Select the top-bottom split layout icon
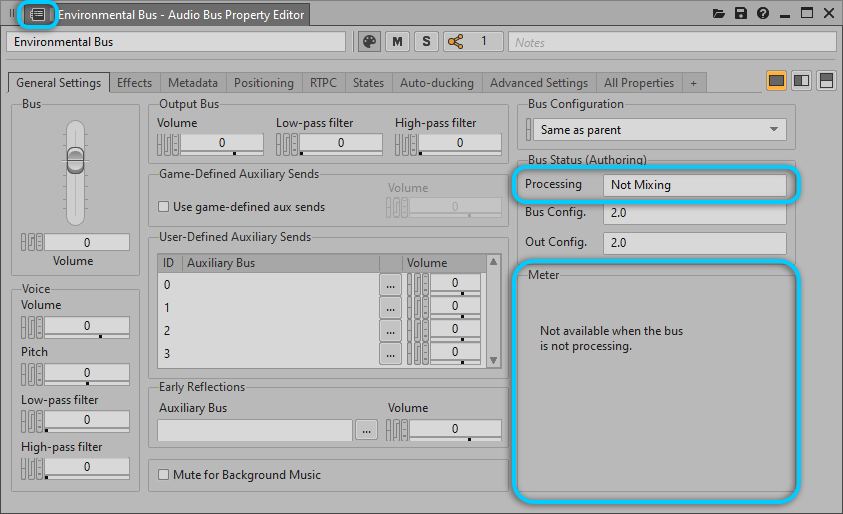This screenshot has height=514, width=843. click(x=826, y=81)
